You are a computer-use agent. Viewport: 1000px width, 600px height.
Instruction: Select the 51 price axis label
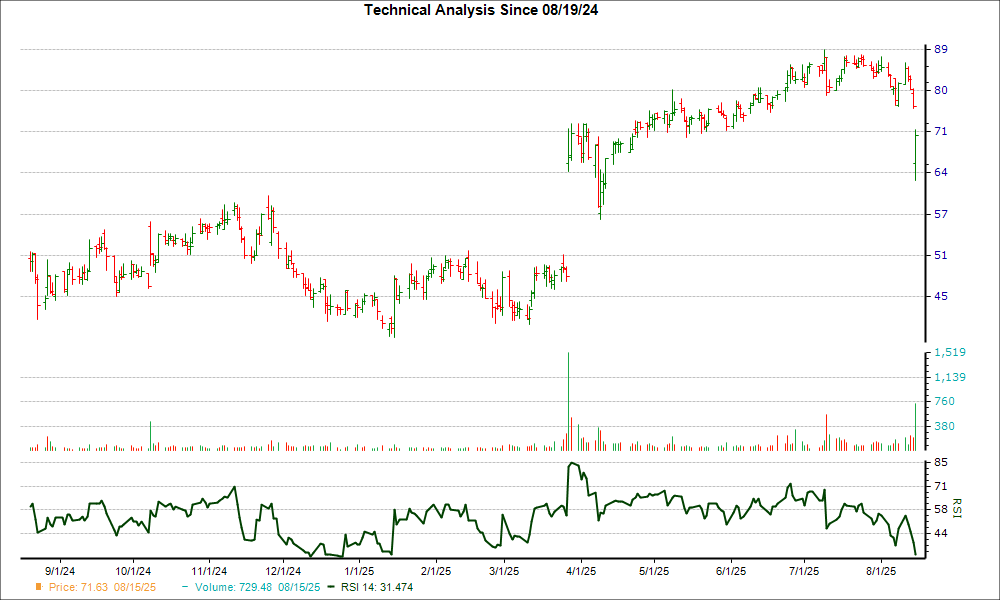[941, 256]
